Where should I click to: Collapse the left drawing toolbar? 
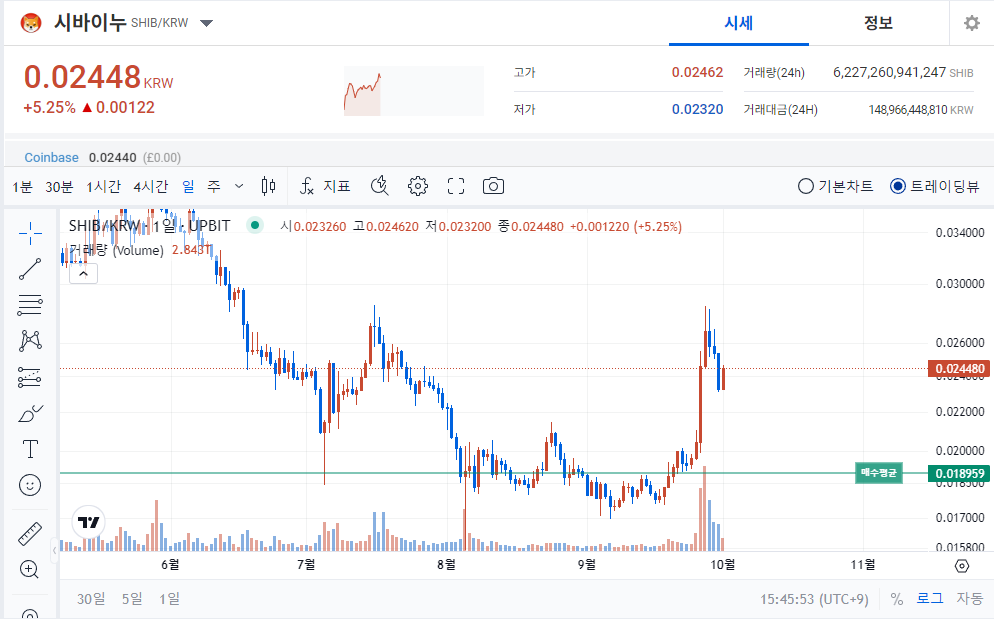tap(55, 551)
